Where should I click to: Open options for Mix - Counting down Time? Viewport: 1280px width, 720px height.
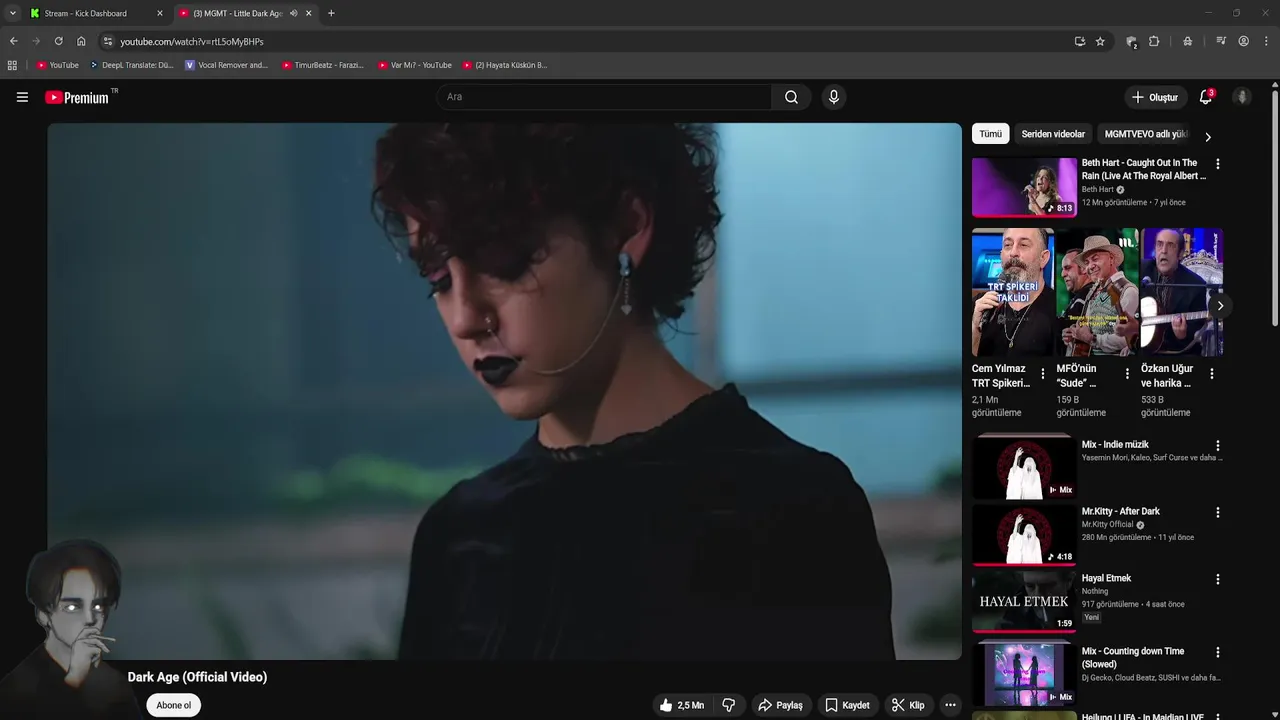[x=1217, y=653]
